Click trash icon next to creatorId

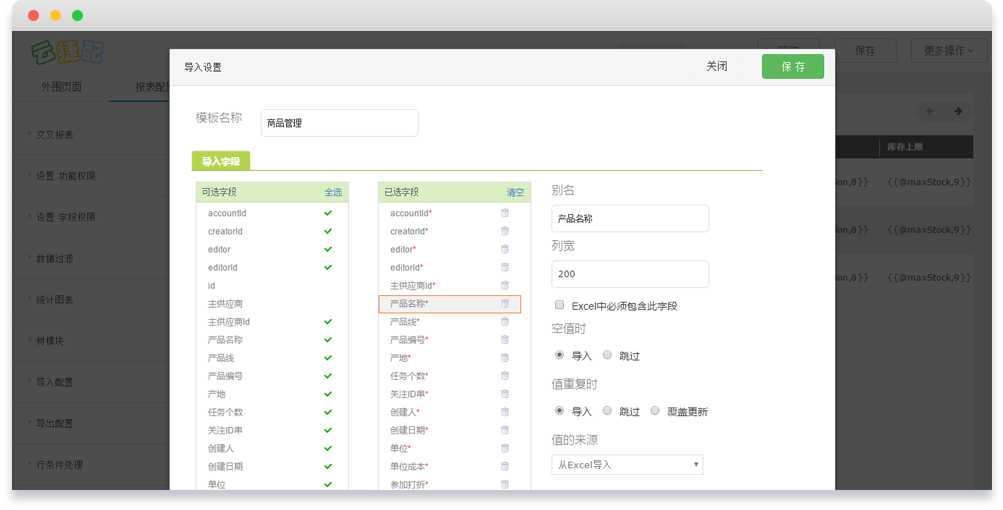pyautogui.click(x=504, y=231)
